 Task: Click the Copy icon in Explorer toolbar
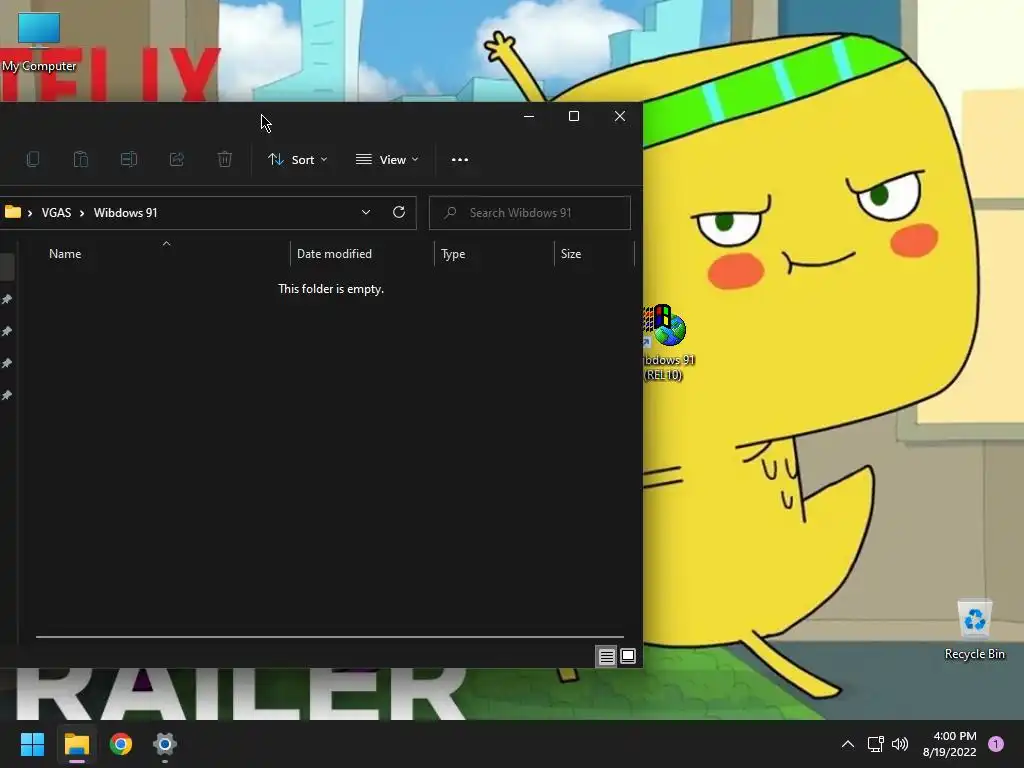(33, 159)
